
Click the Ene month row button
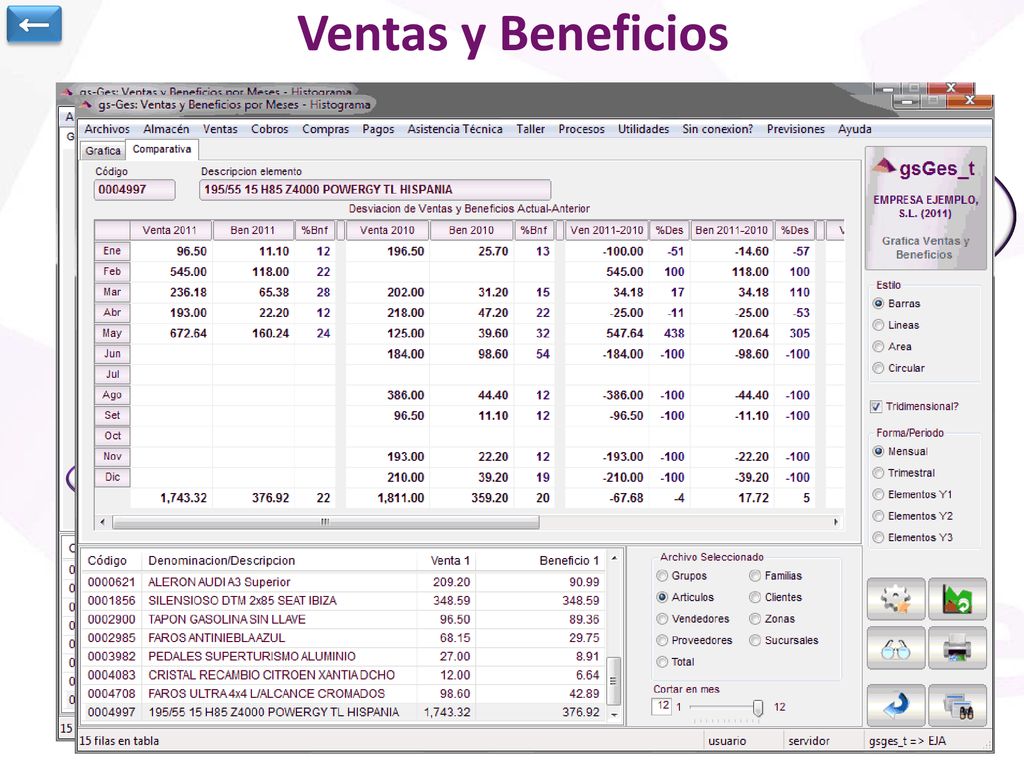(112, 251)
